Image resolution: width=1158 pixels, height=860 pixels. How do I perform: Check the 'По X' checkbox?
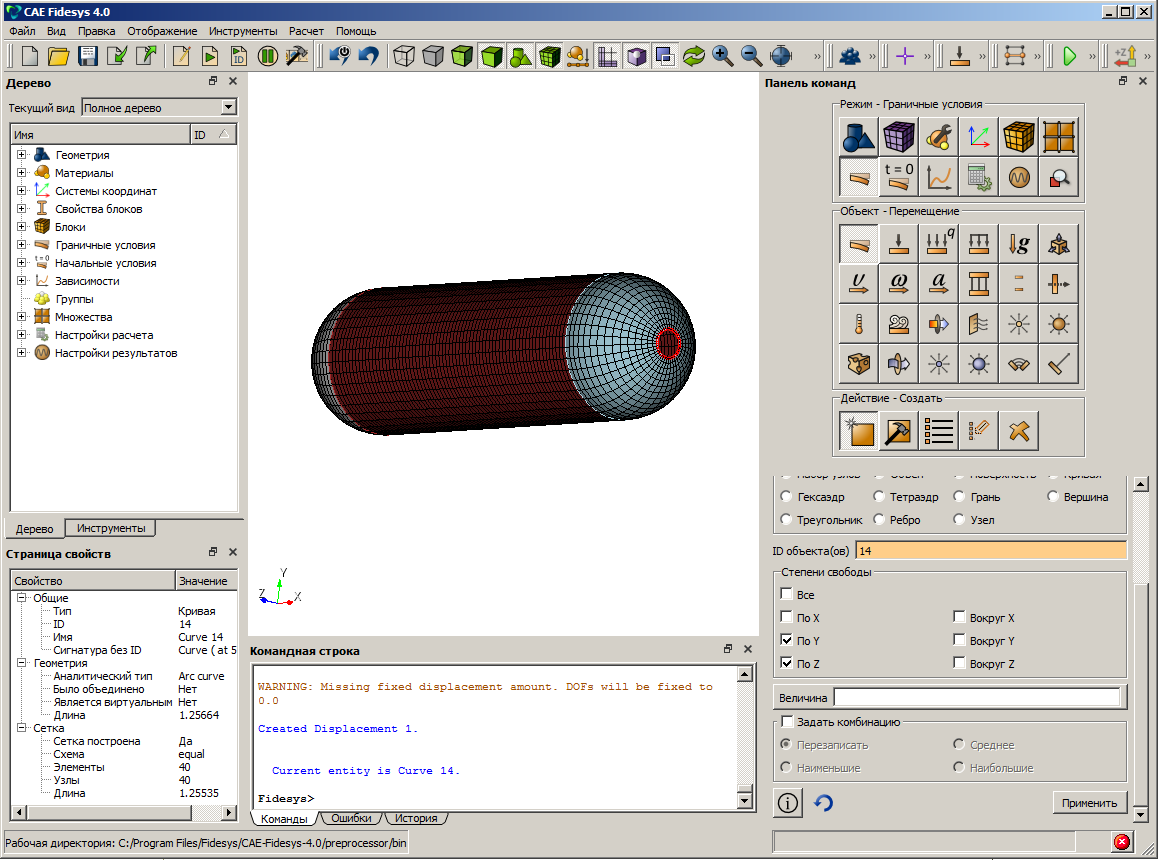pos(787,617)
